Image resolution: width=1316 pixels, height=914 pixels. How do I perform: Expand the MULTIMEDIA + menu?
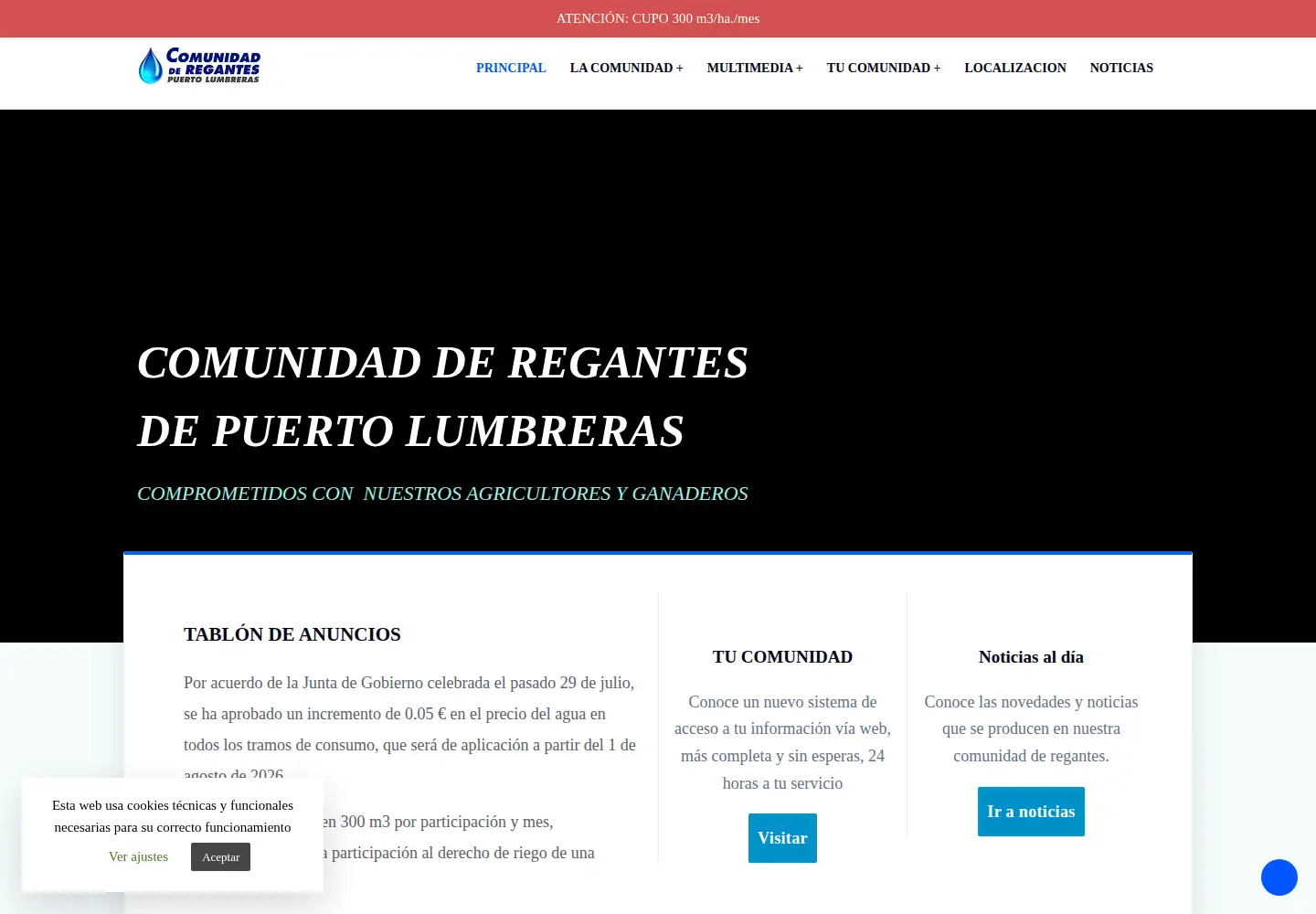[x=755, y=68]
